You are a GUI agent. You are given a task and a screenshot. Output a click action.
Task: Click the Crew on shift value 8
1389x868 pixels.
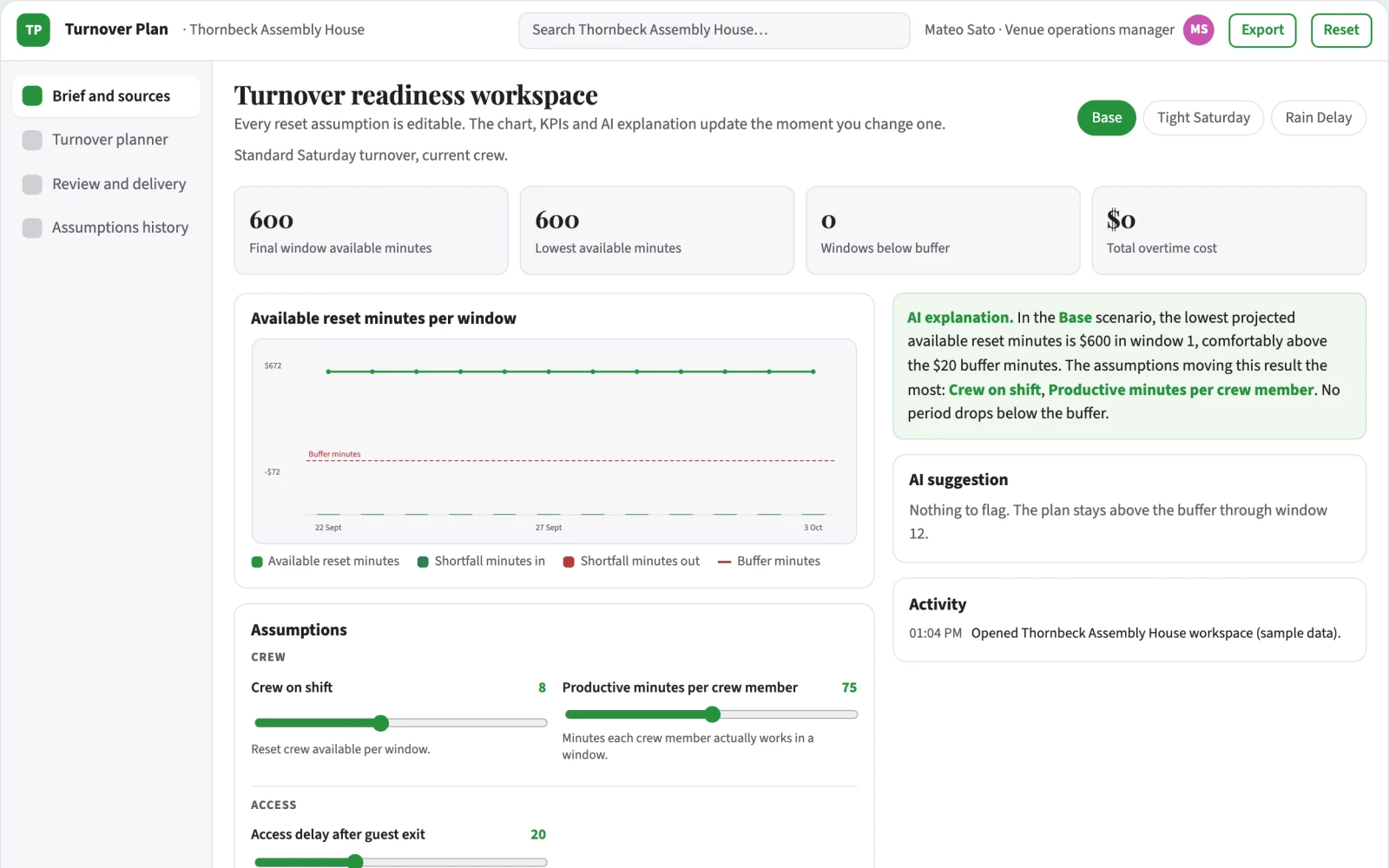tap(542, 687)
